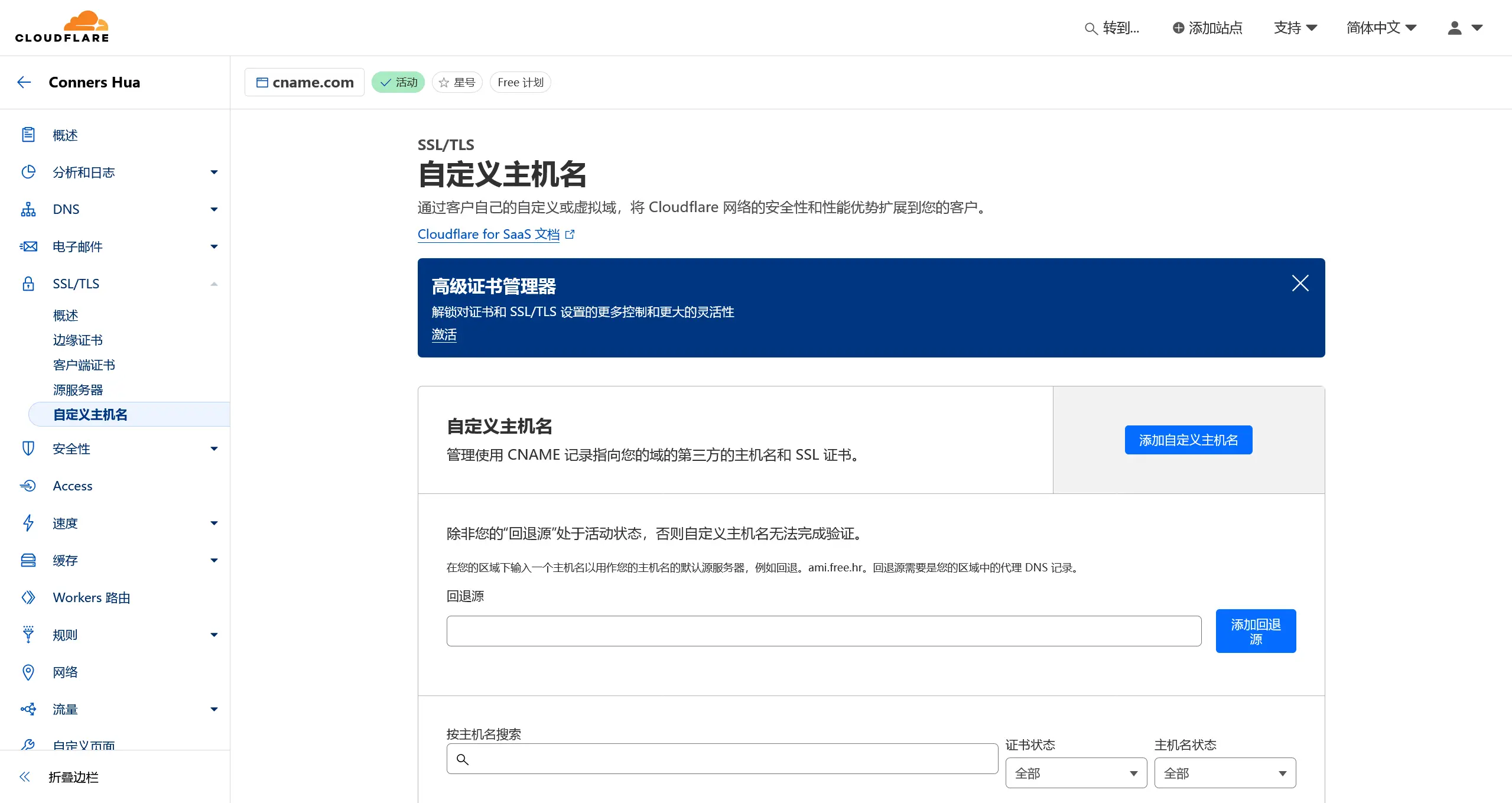Screen dimensions: 1512x803
Task: Click the back arrow next to Conners Hua
Action: pyautogui.click(x=24, y=82)
